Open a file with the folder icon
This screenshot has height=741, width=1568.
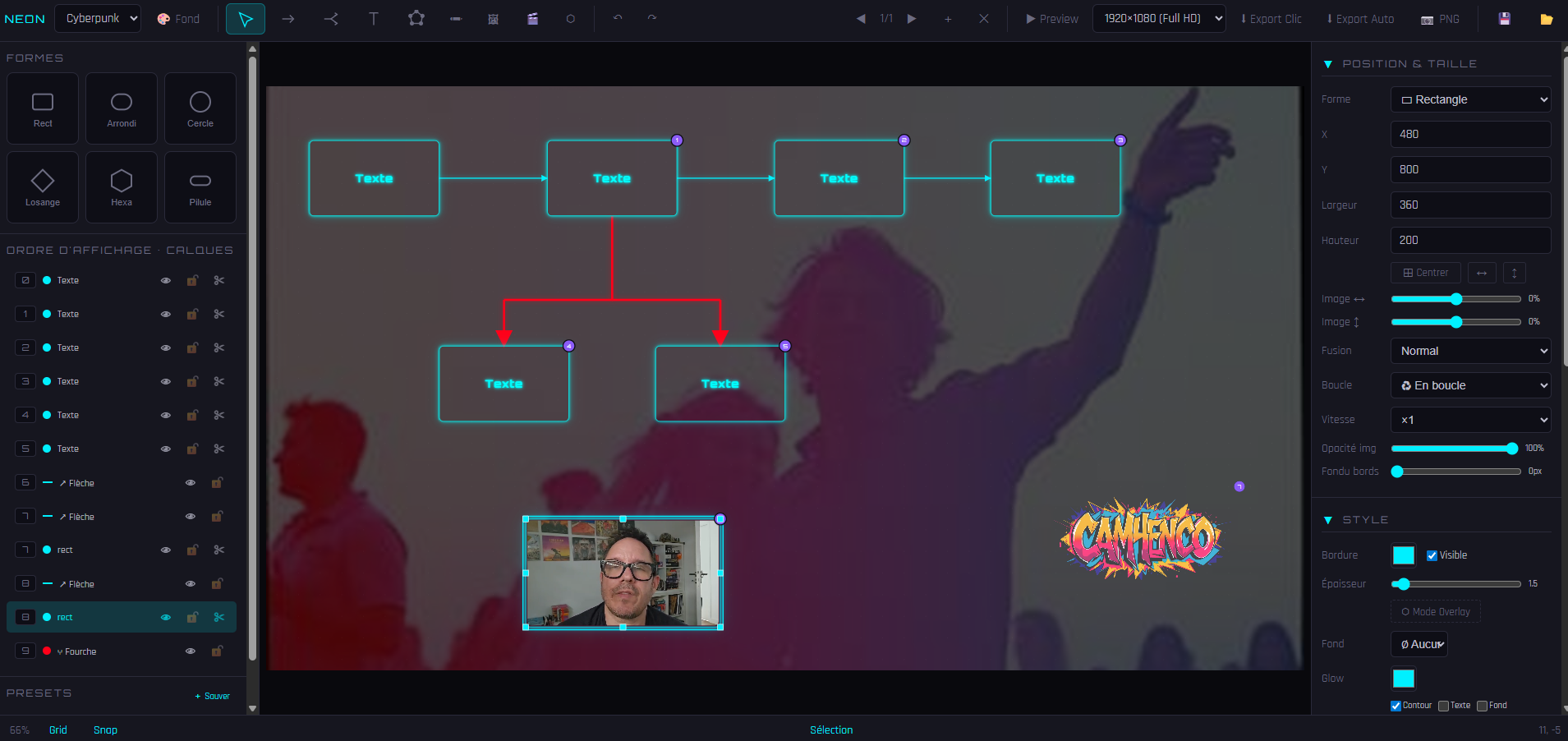1547,18
